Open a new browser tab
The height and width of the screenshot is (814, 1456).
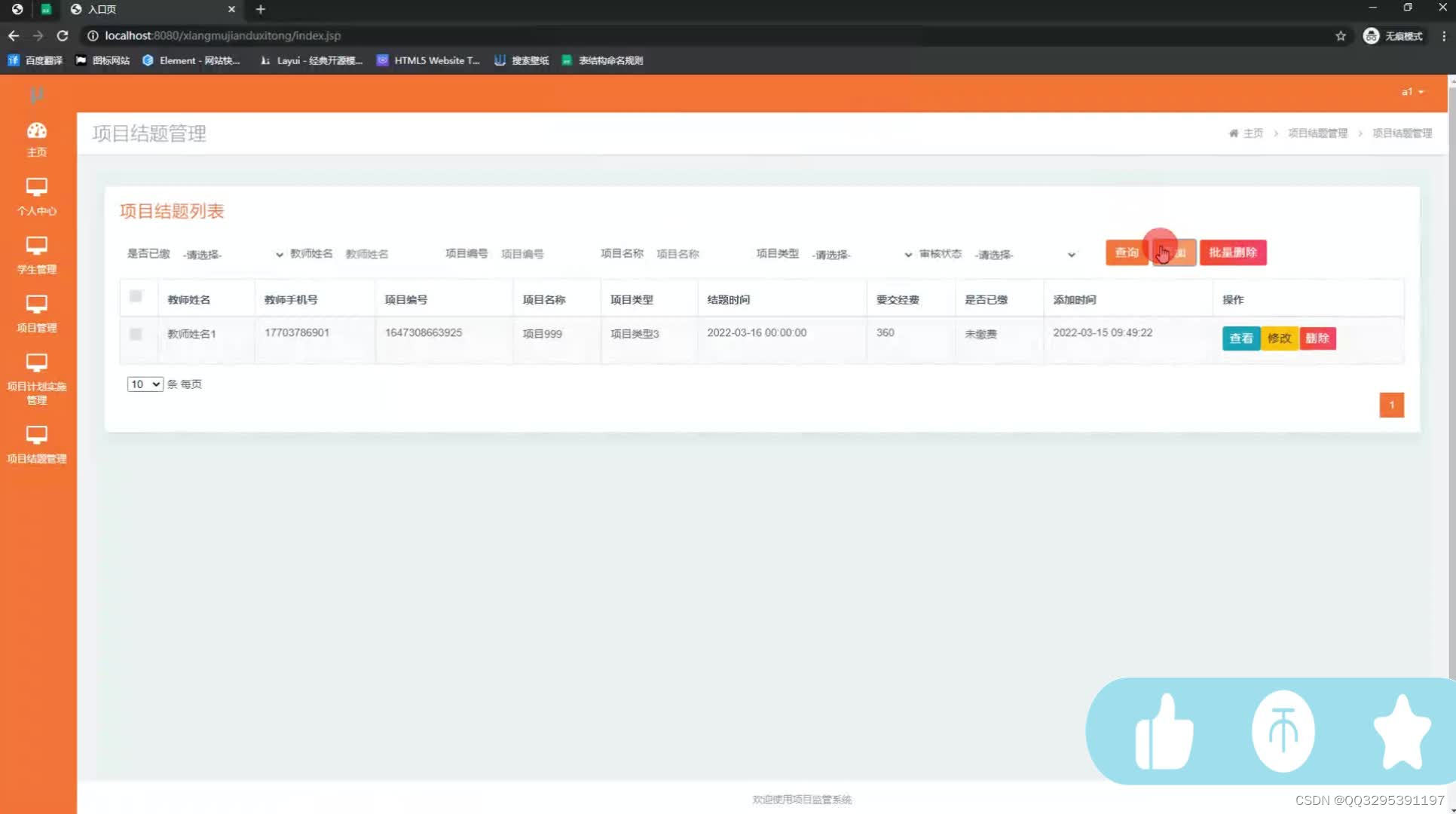pos(260,9)
